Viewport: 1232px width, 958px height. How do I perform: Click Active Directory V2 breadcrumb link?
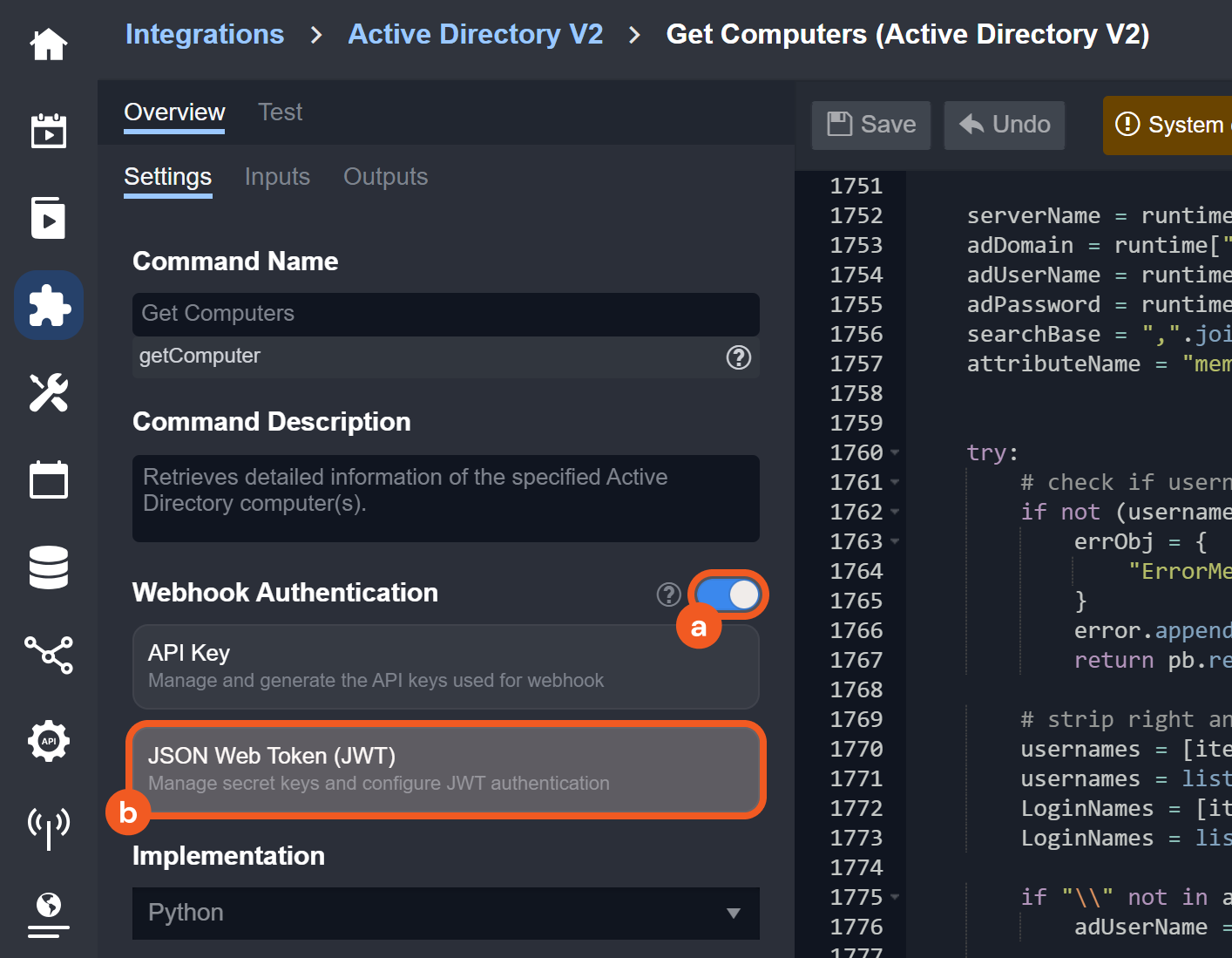pyautogui.click(x=475, y=34)
